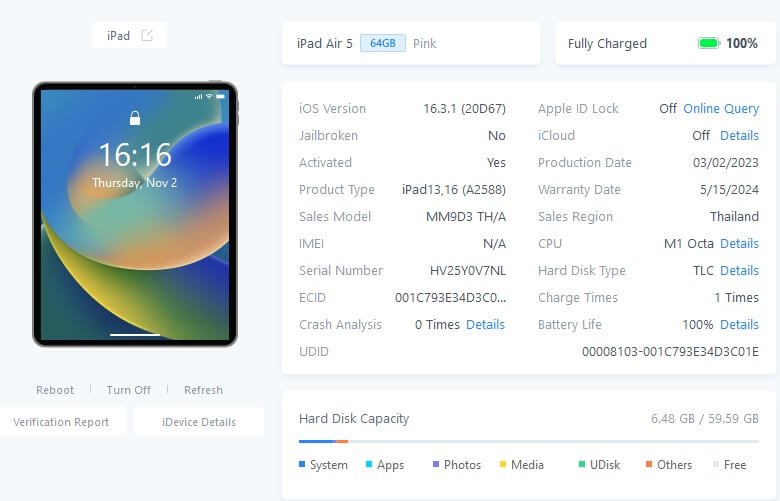Open Crash Analysis Details link
Image resolution: width=780 pixels, height=501 pixels.
pos(485,324)
